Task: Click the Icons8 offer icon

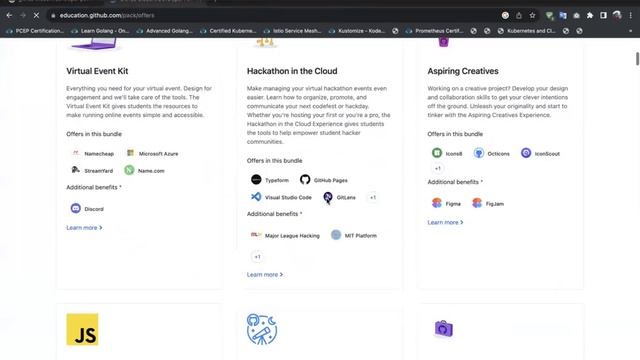Action: 437,153
